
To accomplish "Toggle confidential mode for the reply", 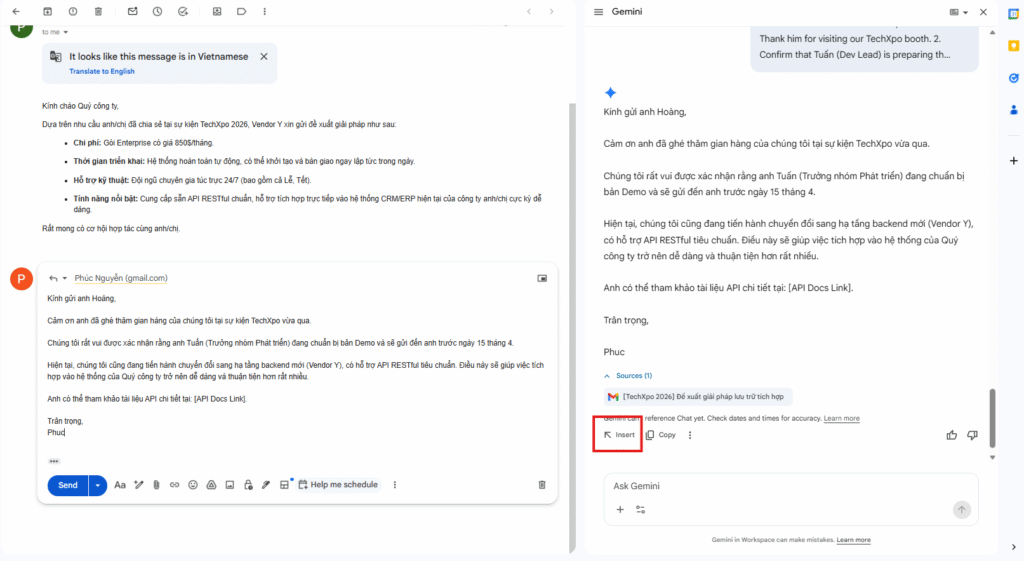I will pos(248,485).
